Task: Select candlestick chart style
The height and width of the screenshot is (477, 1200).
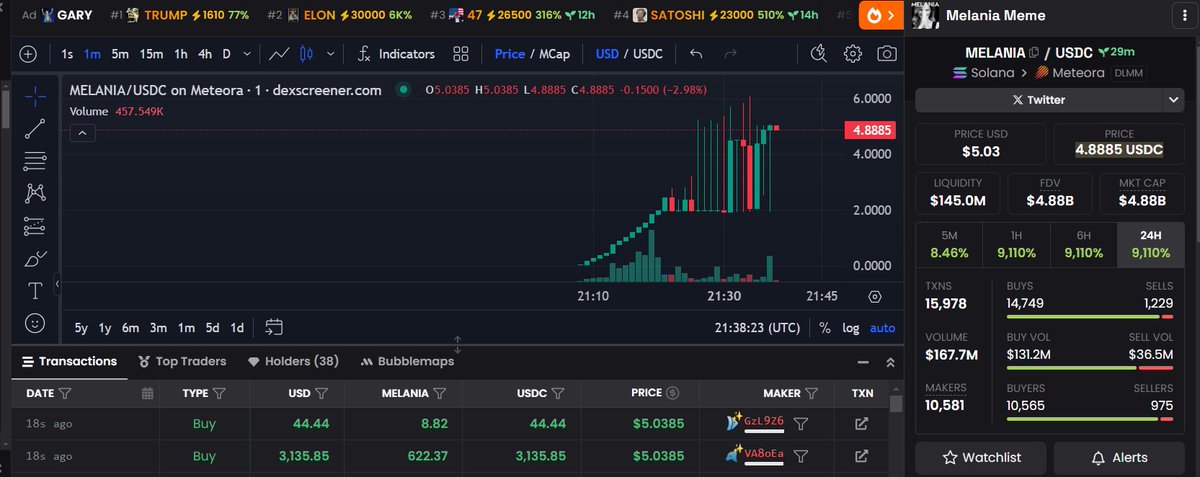Action: 306,54
